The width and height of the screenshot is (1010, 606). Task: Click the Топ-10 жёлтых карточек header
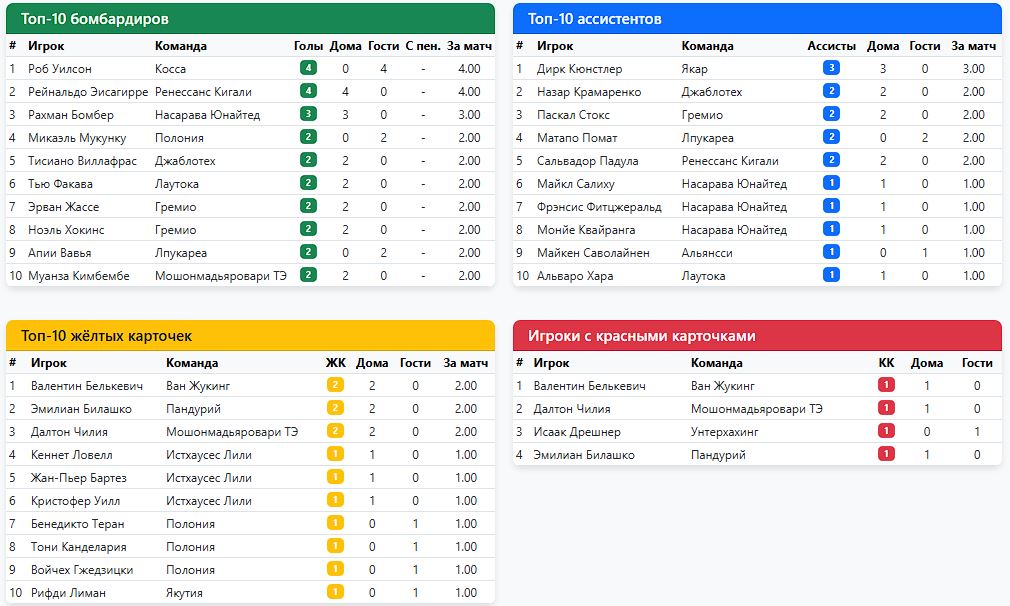pos(250,336)
